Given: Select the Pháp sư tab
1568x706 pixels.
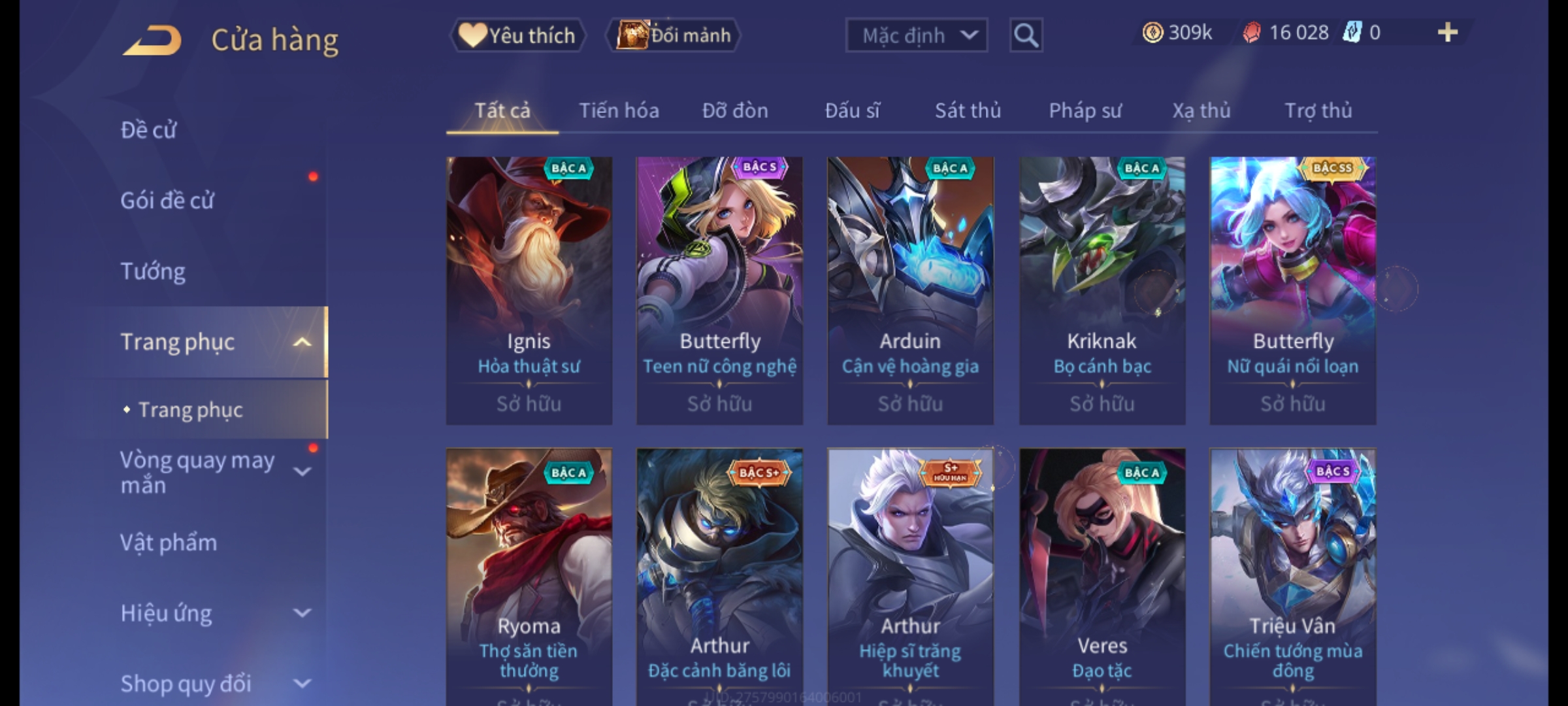Looking at the screenshot, I should coord(1085,110).
